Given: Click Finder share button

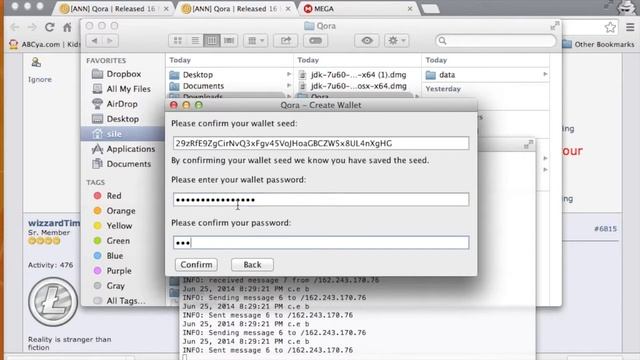Looking at the screenshot, I should (285, 40).
